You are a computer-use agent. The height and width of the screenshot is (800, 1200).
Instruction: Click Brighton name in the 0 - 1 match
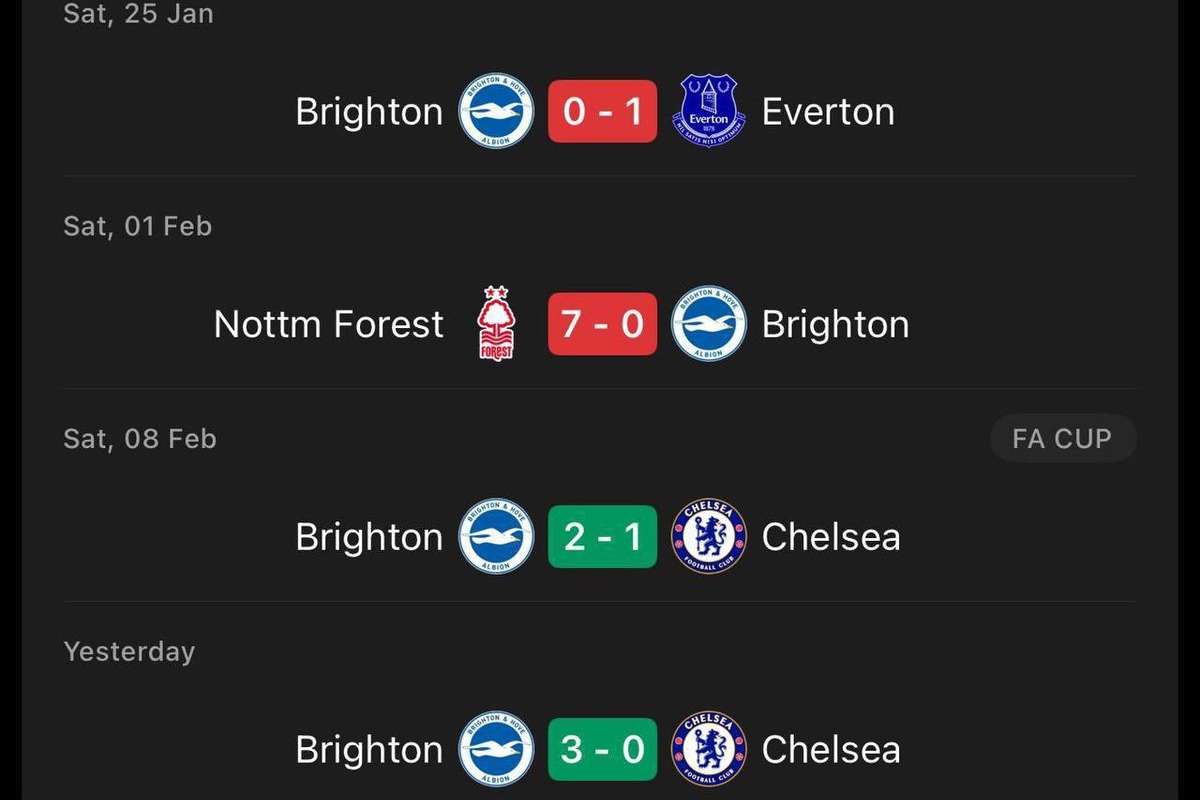point(369,111)
